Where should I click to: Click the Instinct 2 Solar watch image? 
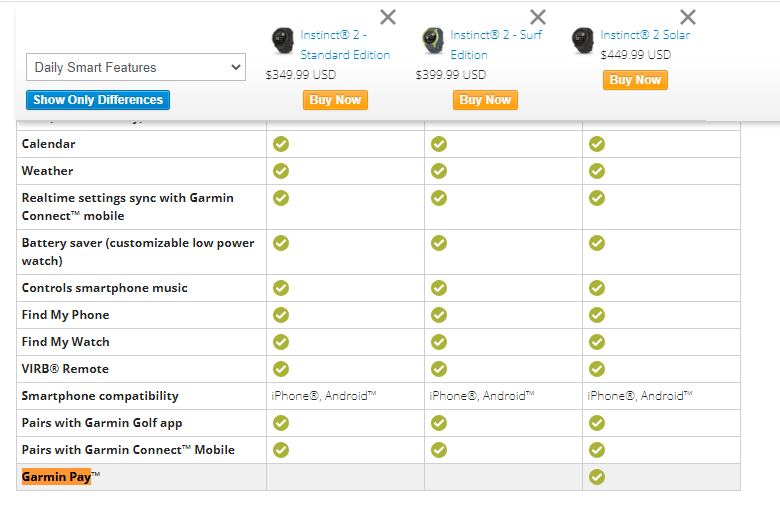[583, 41]
